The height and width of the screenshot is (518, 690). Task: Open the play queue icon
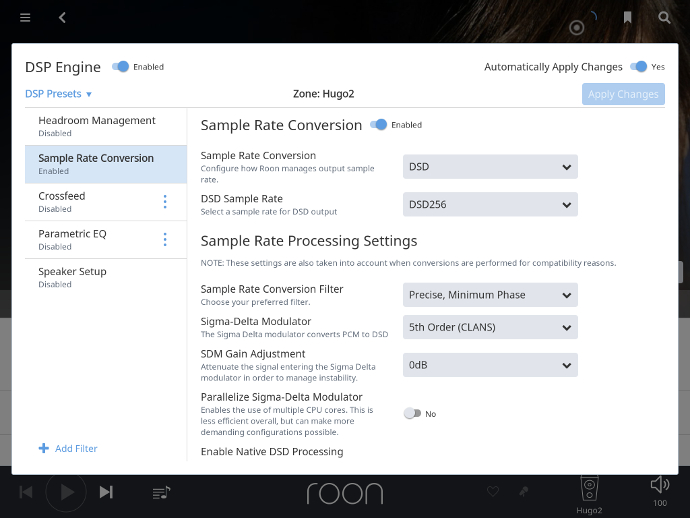pyautogui.click(x=161, y=492)
